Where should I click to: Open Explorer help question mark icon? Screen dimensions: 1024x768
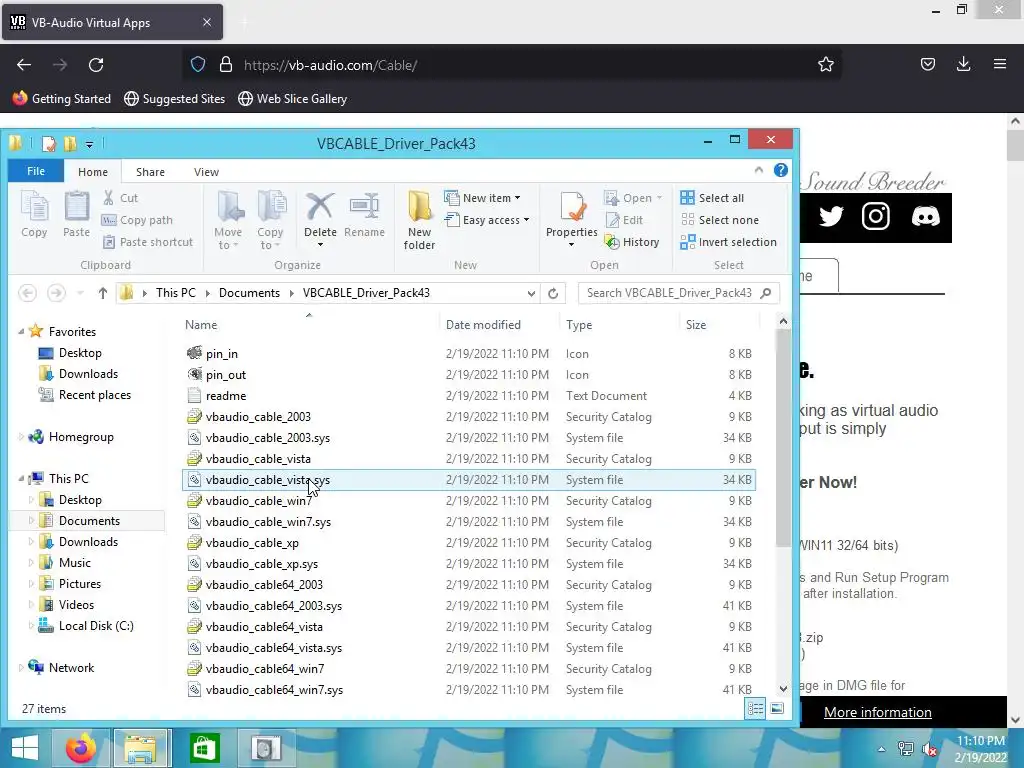tap(780, 170)
